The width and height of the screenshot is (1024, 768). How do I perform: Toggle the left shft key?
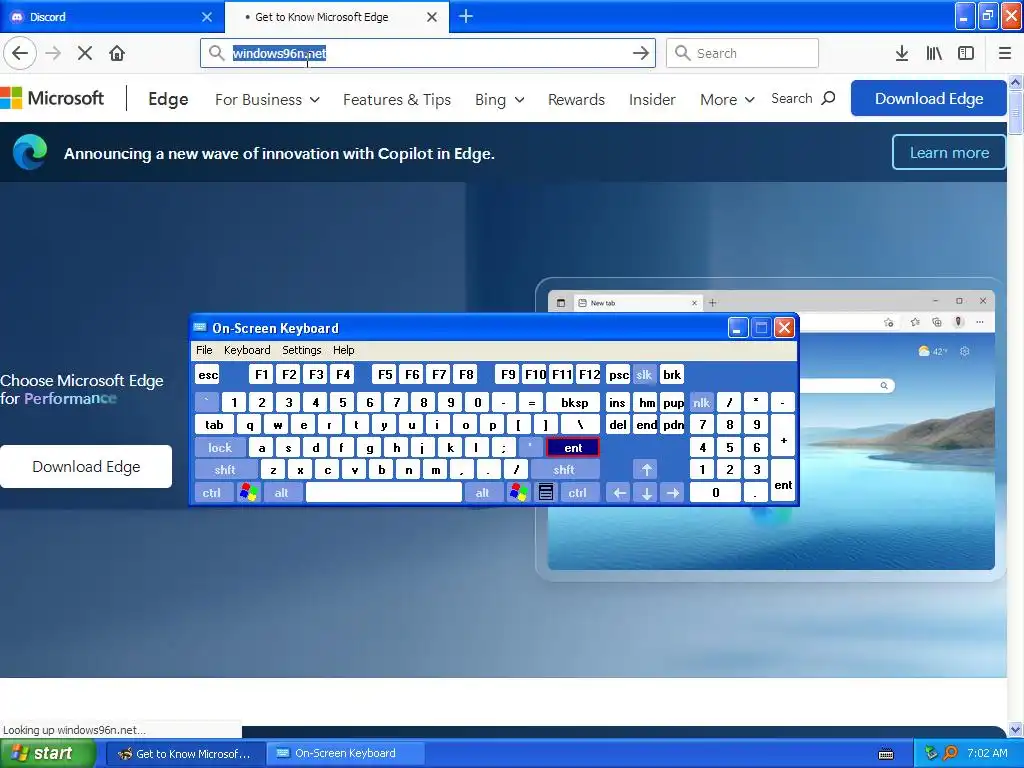coord(225,470)
